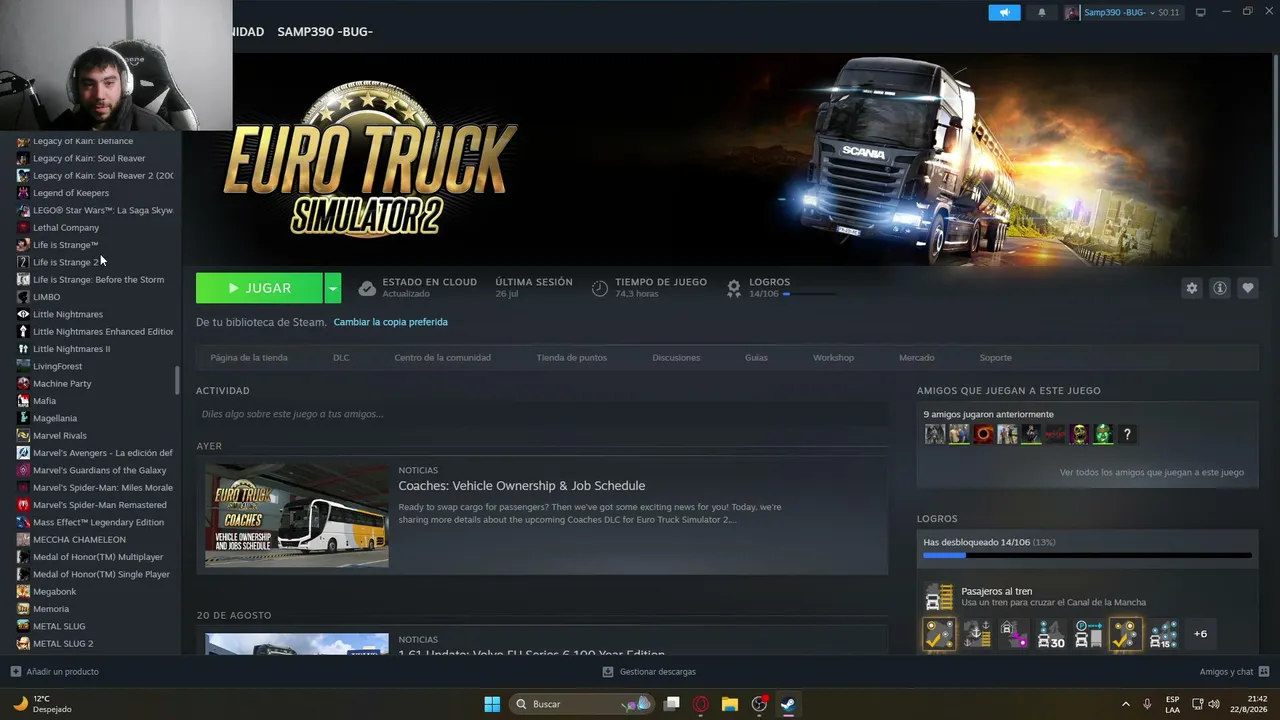Open the Mercado tab
Image resolution: width=1280 pixels, height=720 pixels.
coord(917,358)
